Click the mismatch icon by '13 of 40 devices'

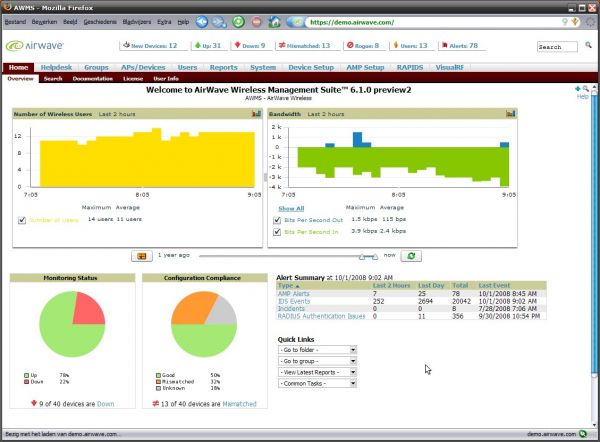pos(155,403)
